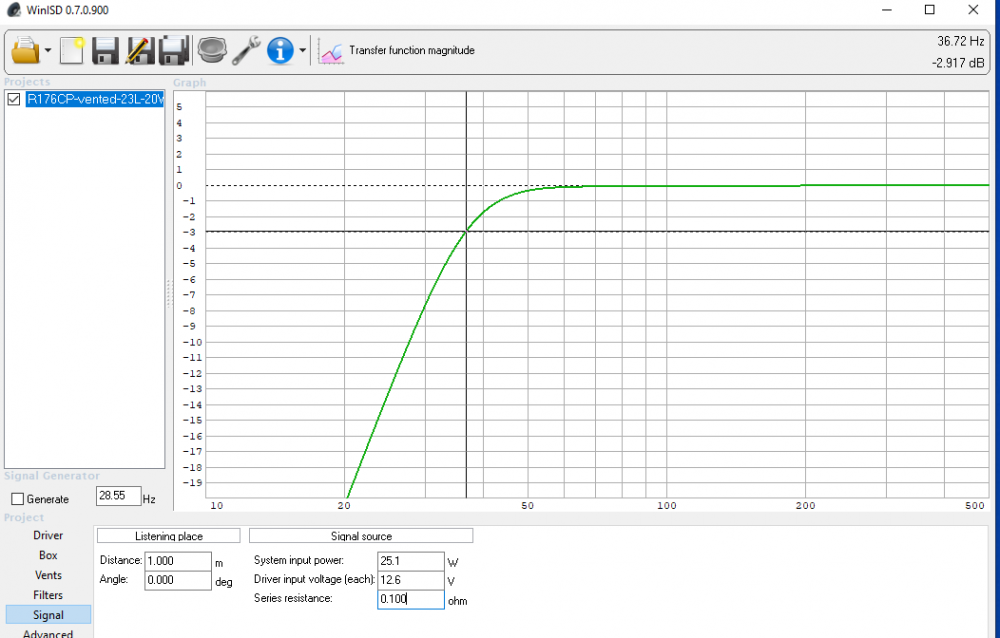Create a new project with the blank page icon

(72, 50)
